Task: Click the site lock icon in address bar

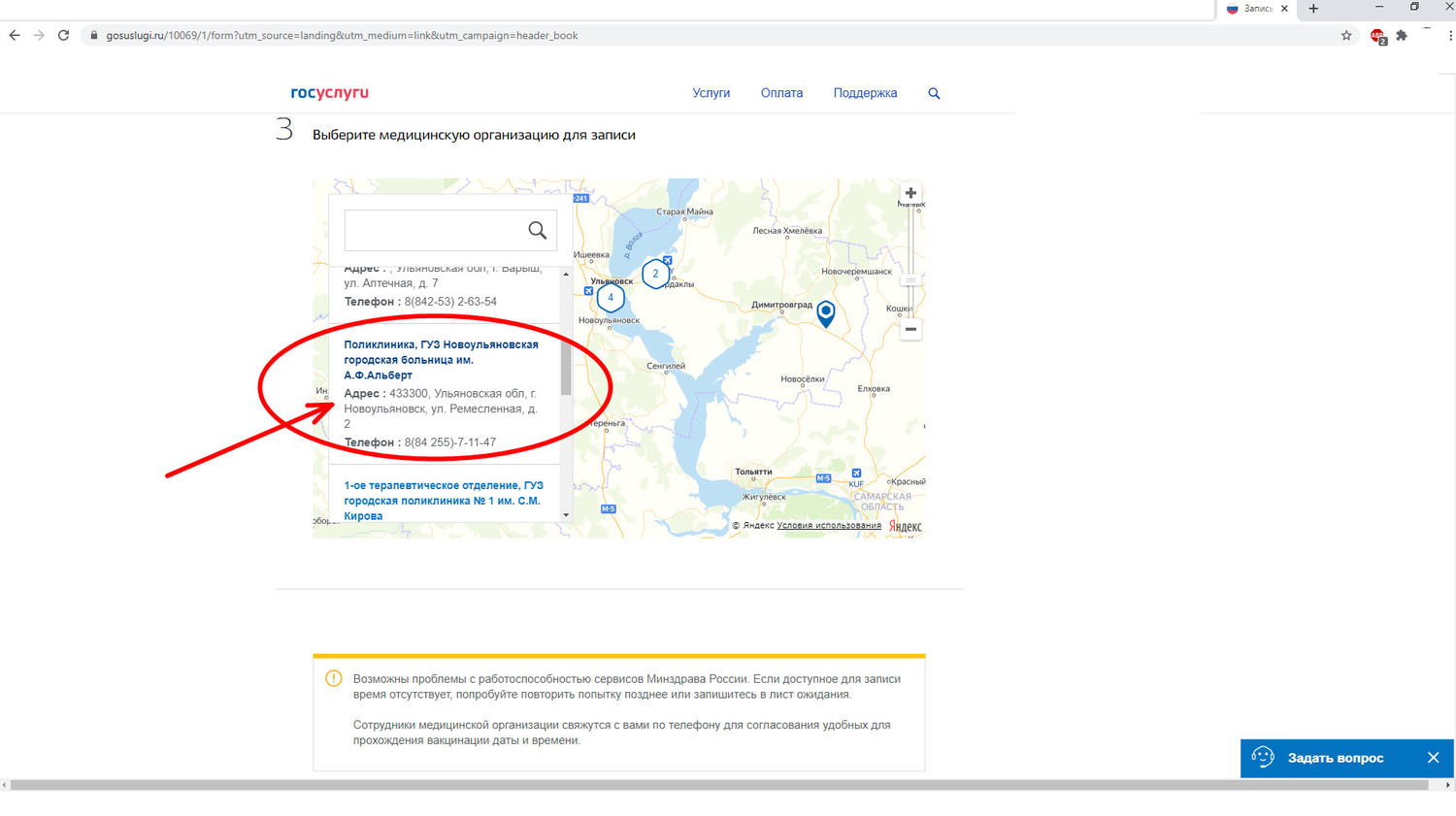Action: pos(94,36)
